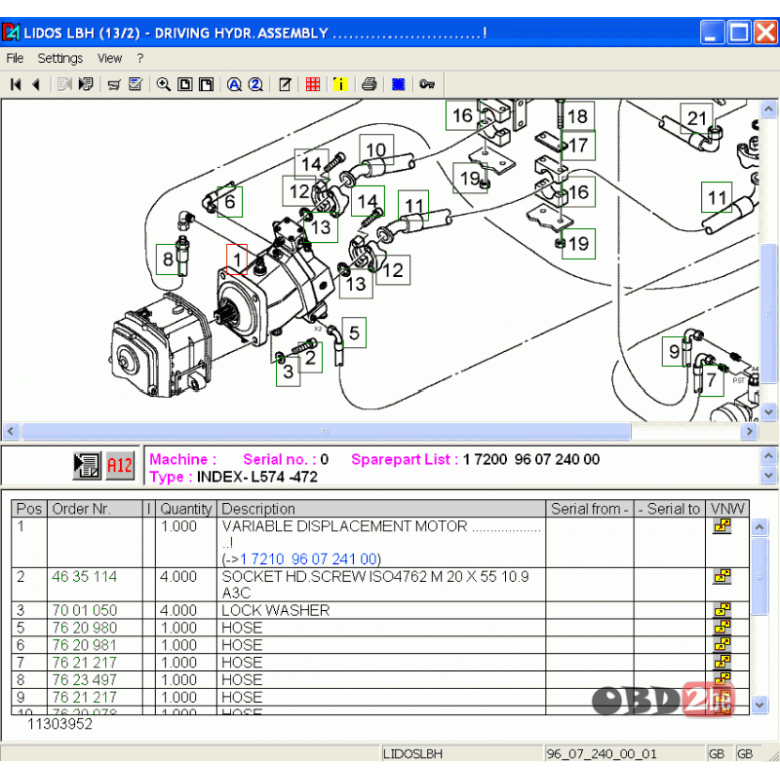Open the View menu
Image resolution: width=780 pixels, height=780 pixels.
pyautogui.click(x=109, y=58)
